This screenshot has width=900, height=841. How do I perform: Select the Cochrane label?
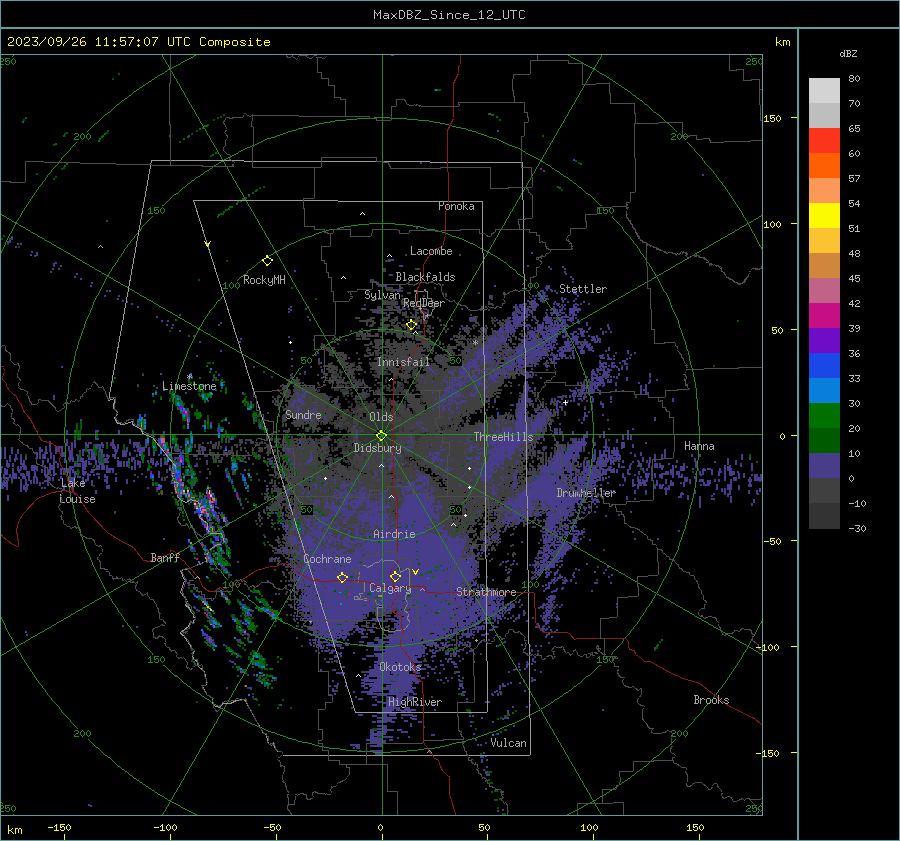click(x=327, y=559)
